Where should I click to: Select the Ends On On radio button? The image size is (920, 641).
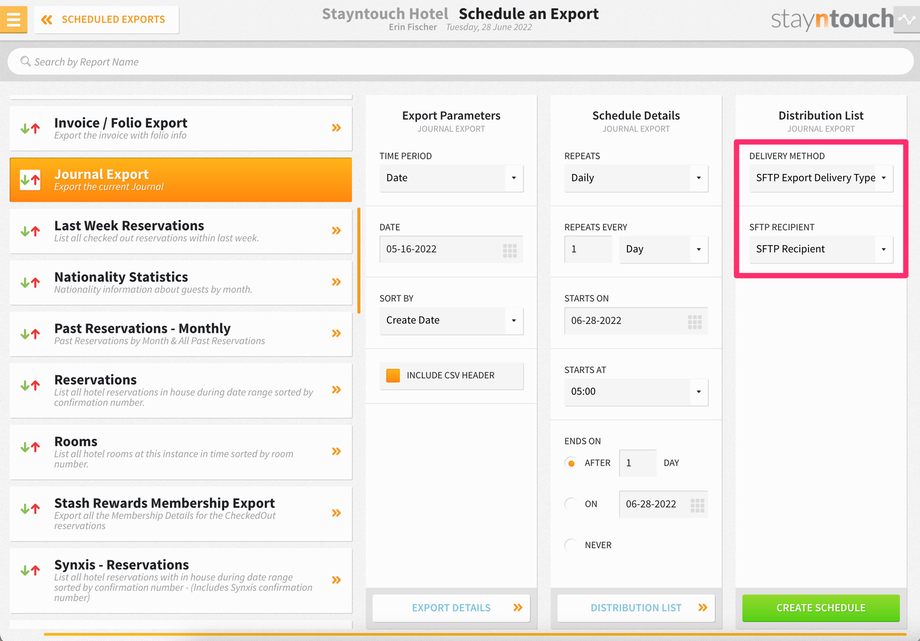(570, 504)
